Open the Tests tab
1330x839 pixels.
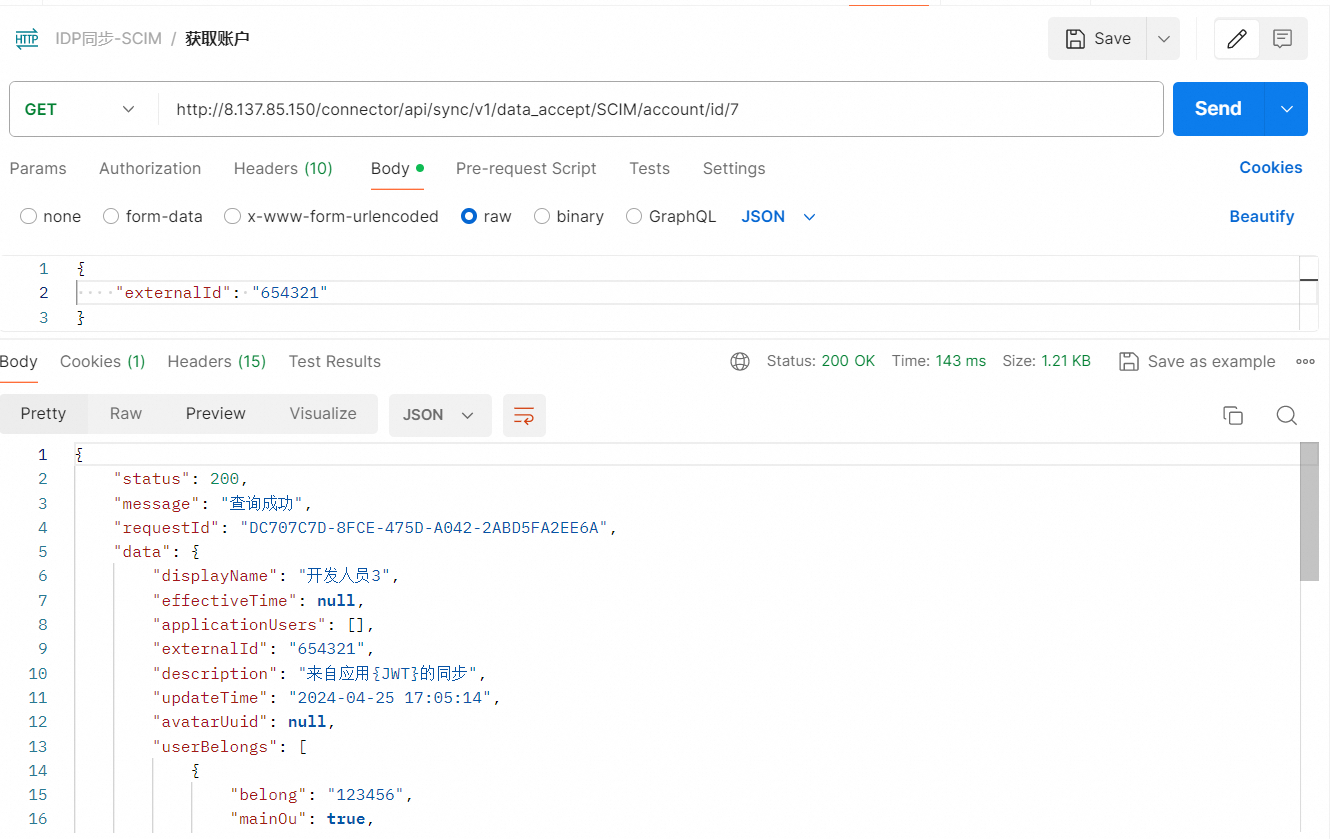649,168
